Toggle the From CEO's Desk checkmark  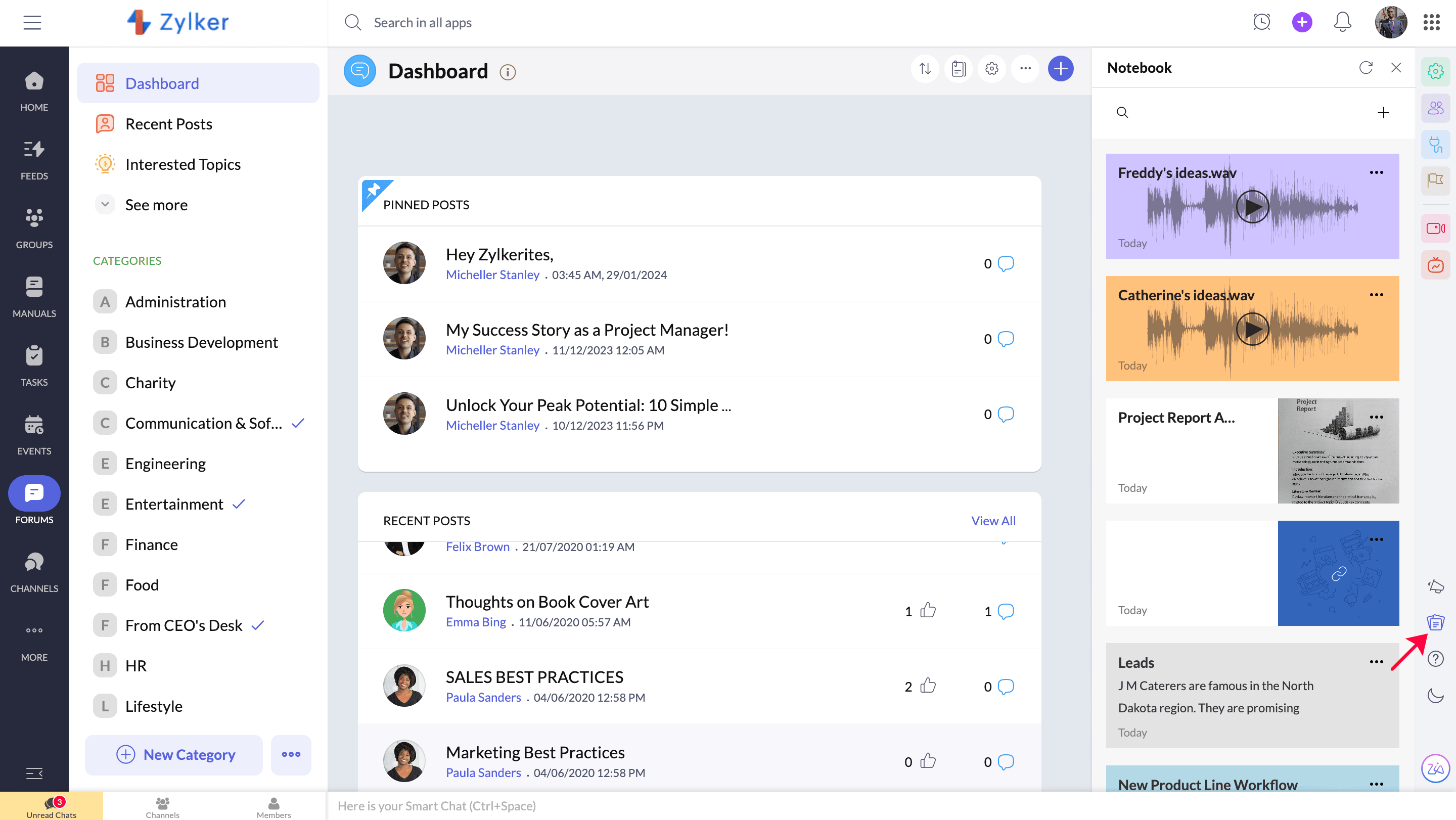[x=258, y=625]
